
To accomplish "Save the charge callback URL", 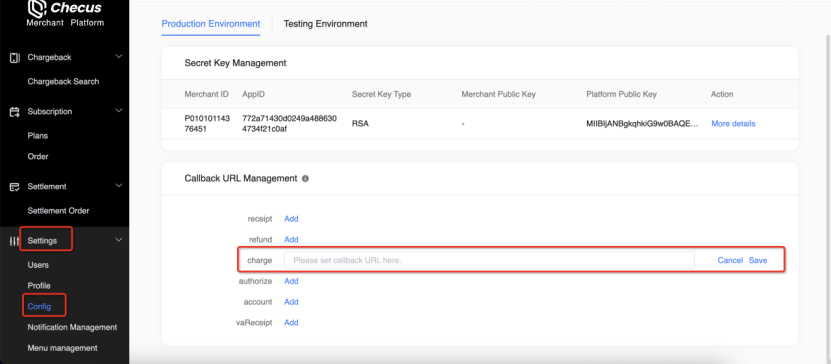I will [758, 260].
